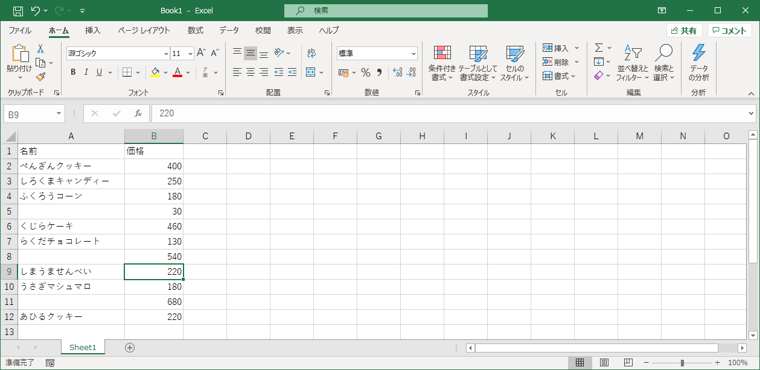760x370 pixels.
Task: Click the merge cells icon
Action: [311, 72]
